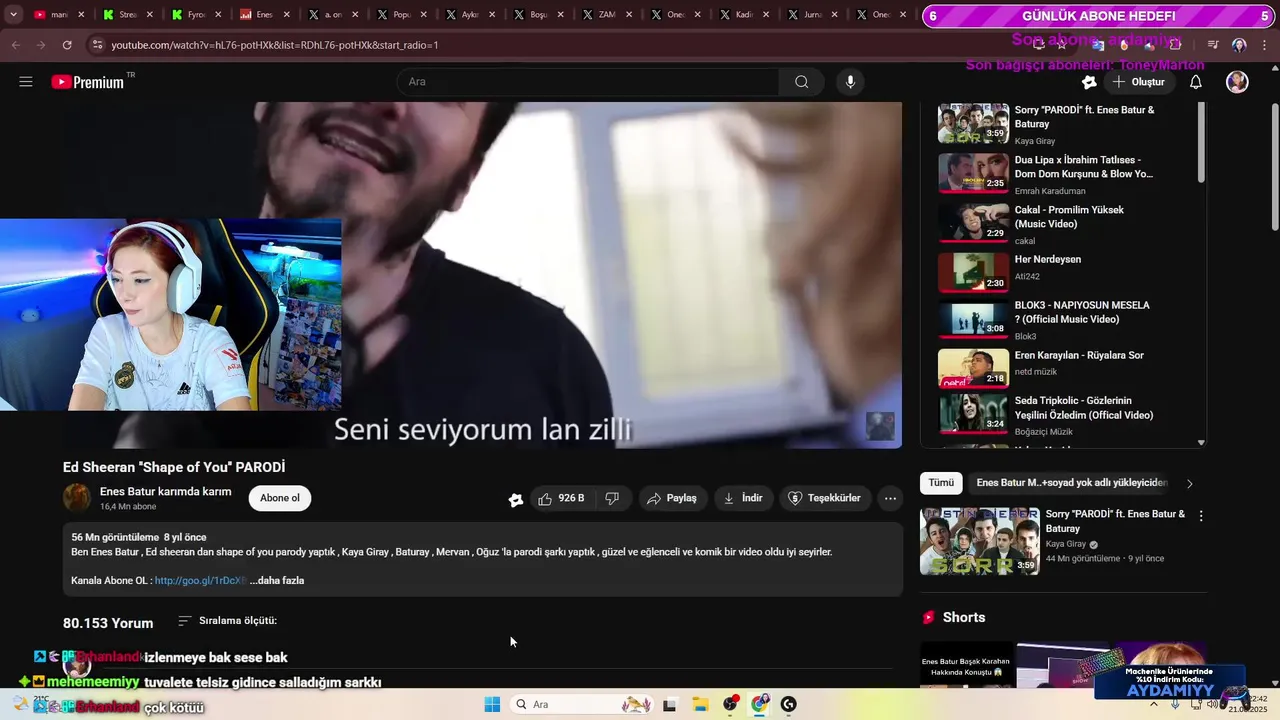Click the Ask AI sparkle icon beside like
The width and height of the screenshot is (1280, 720).
[515, 499]
